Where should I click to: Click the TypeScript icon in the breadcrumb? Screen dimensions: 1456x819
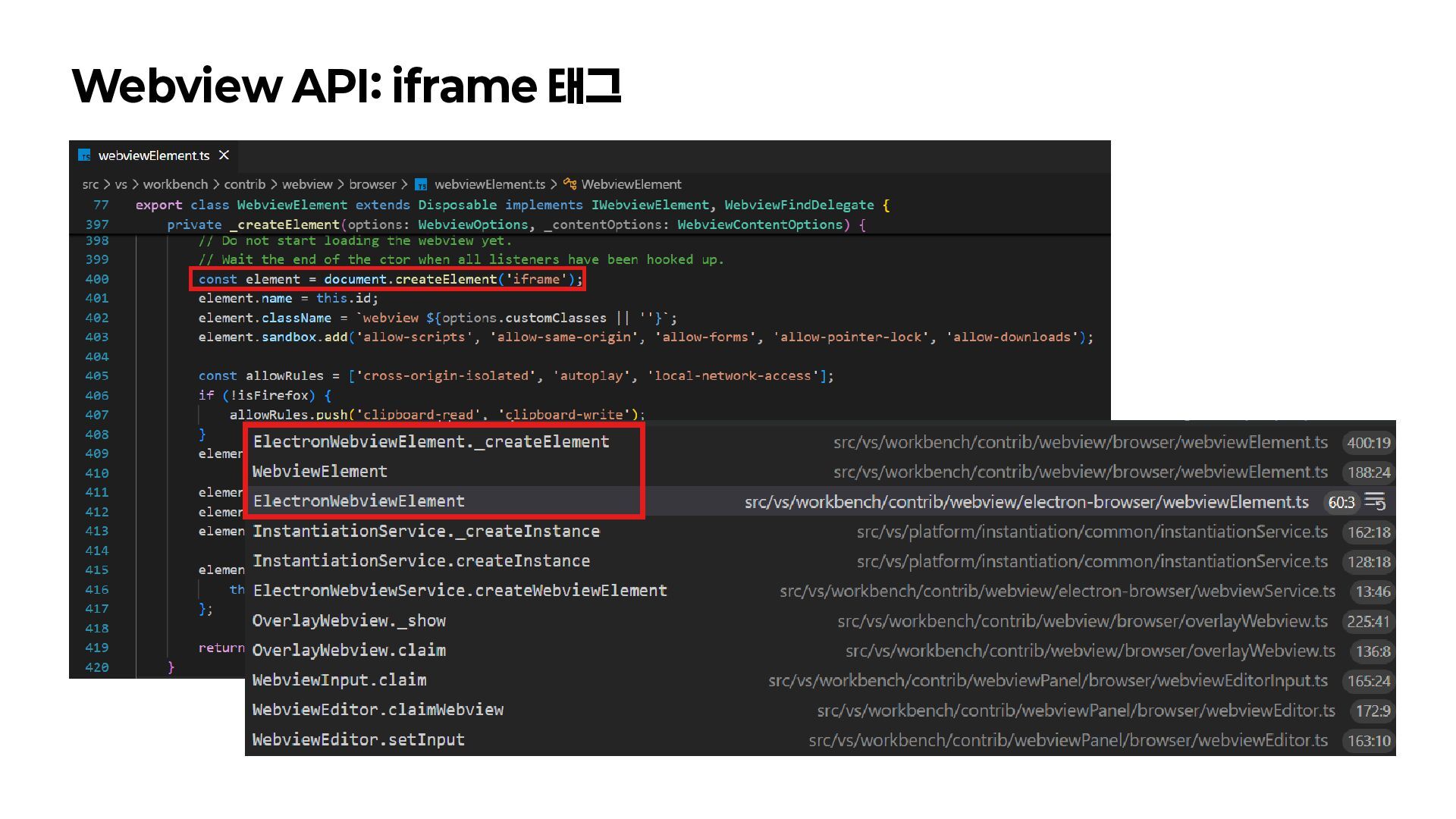421,184
